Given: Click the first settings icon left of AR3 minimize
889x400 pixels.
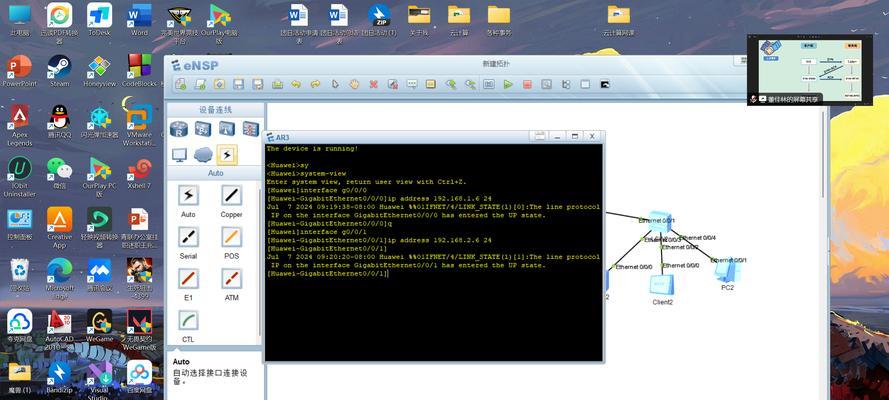Looking at the screenshot, I should tap(540, 136).
